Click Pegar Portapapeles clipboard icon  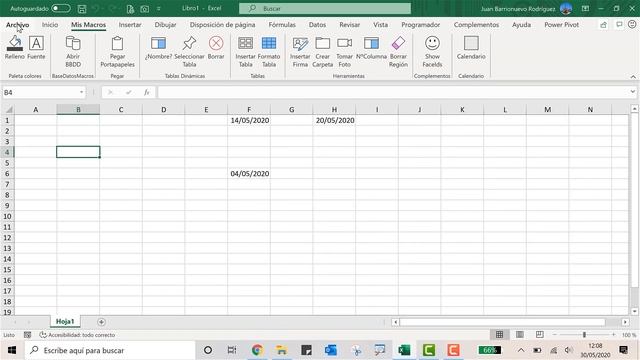118,43
